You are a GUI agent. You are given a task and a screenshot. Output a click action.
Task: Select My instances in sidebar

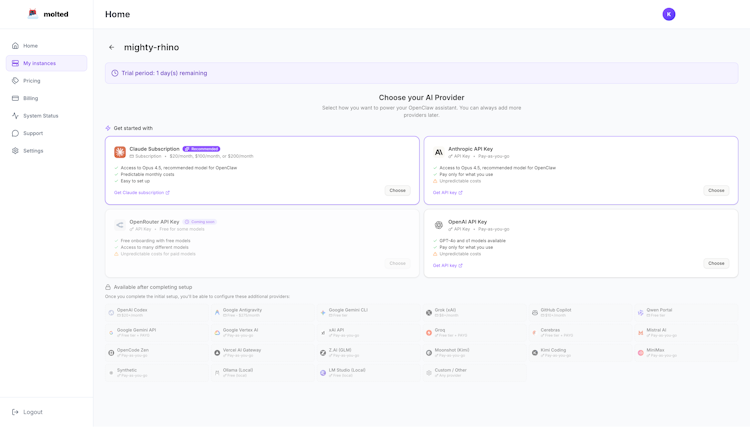coord(46,63)
